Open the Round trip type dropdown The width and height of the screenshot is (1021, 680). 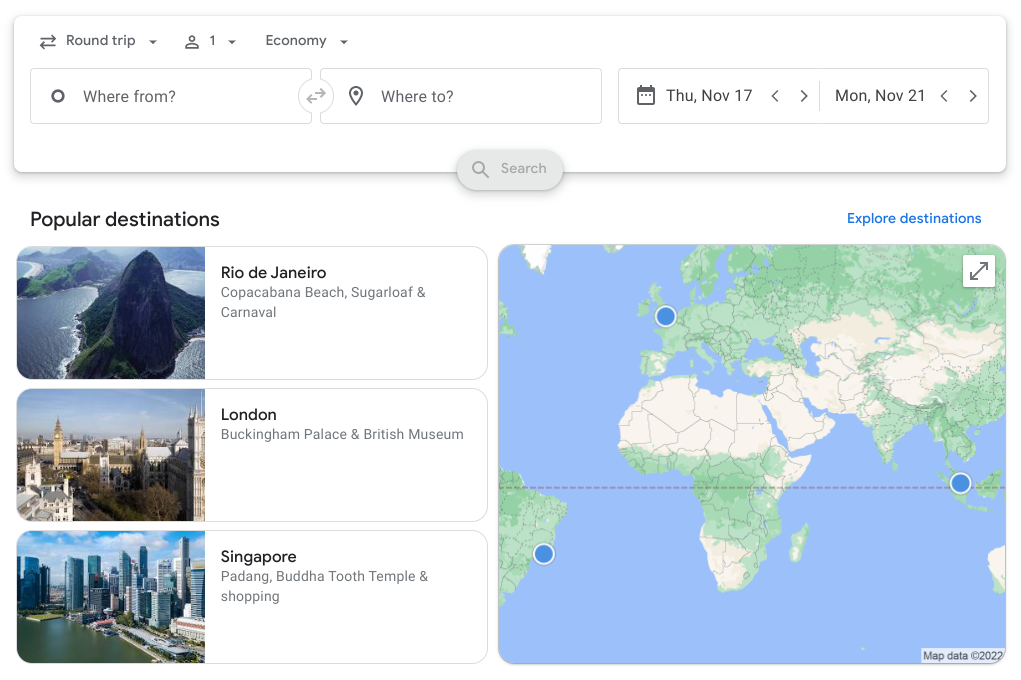click(x=99, y=41)
